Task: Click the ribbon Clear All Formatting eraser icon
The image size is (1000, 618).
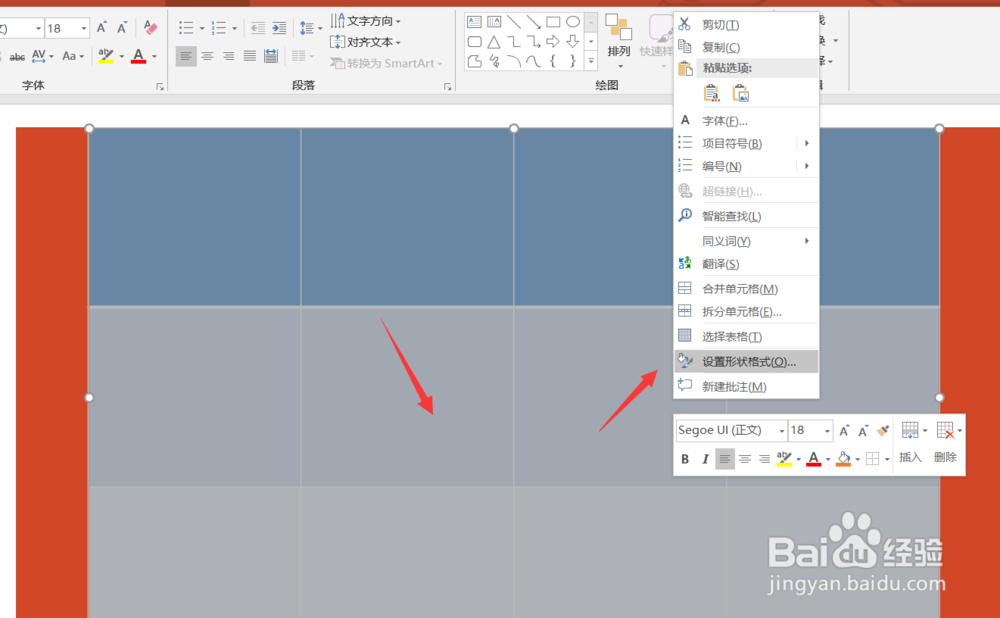Action: (151, 27)
